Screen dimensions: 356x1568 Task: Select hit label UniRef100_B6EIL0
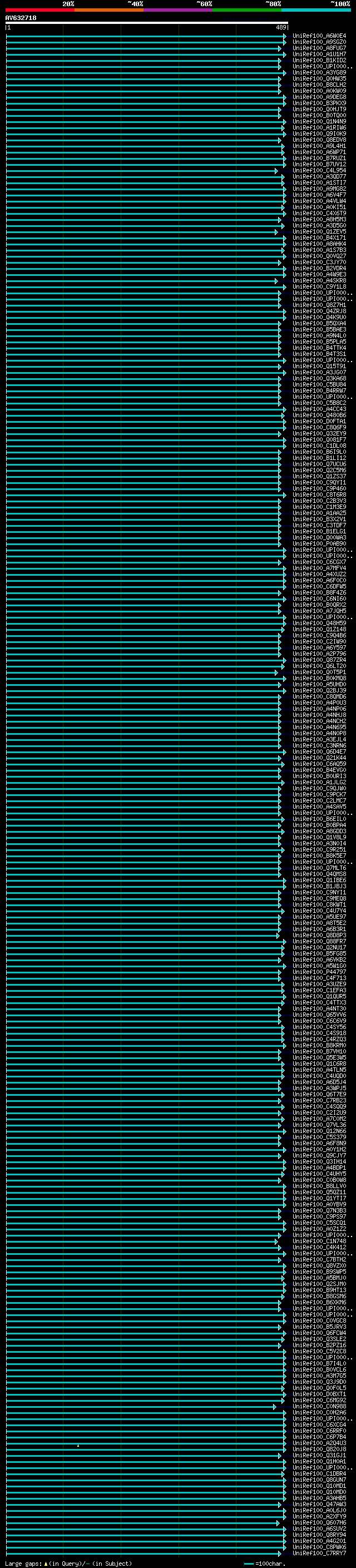pos(319,819)
